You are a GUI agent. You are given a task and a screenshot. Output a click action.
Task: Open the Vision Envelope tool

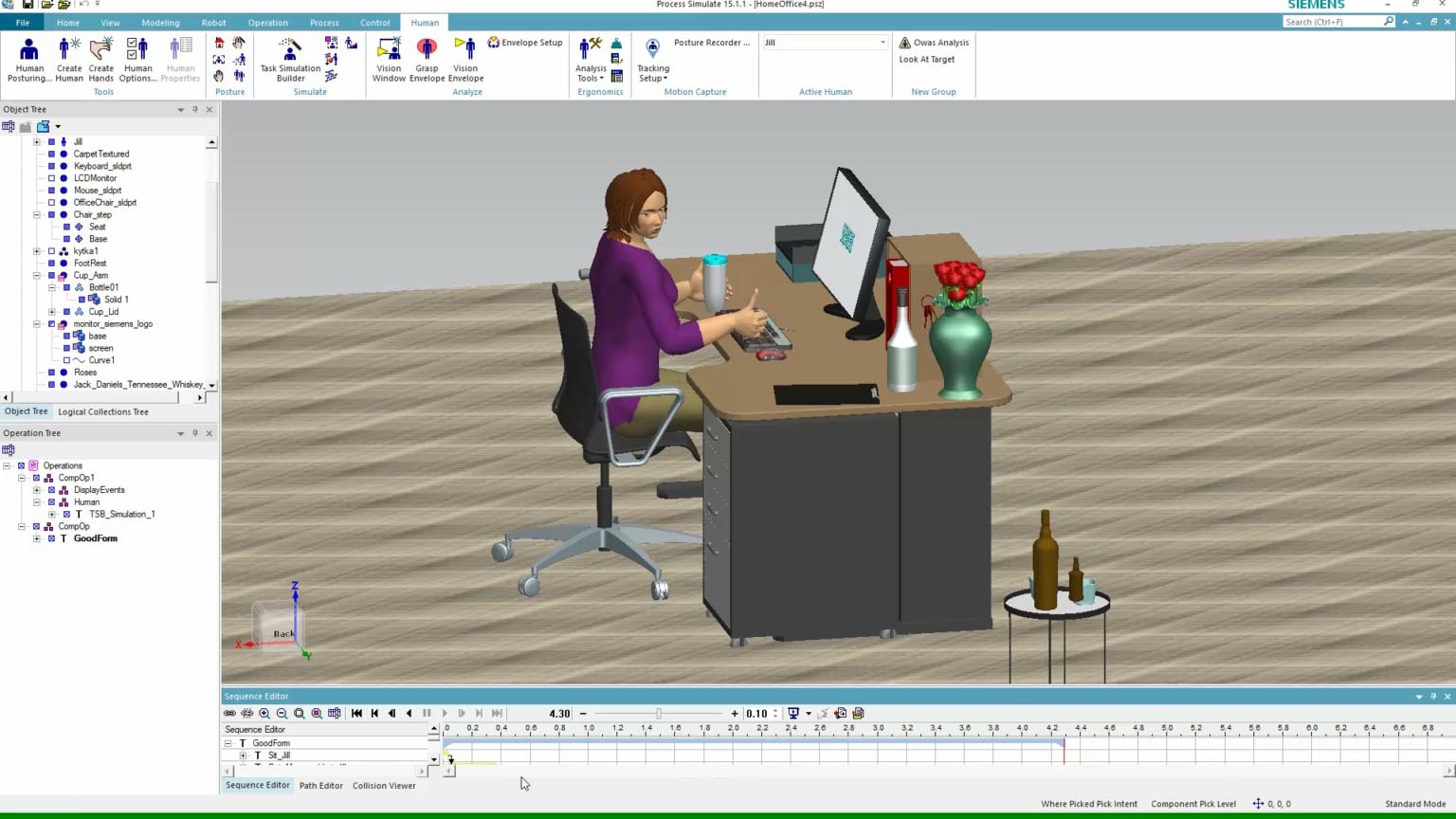click(x=465, y=58)
